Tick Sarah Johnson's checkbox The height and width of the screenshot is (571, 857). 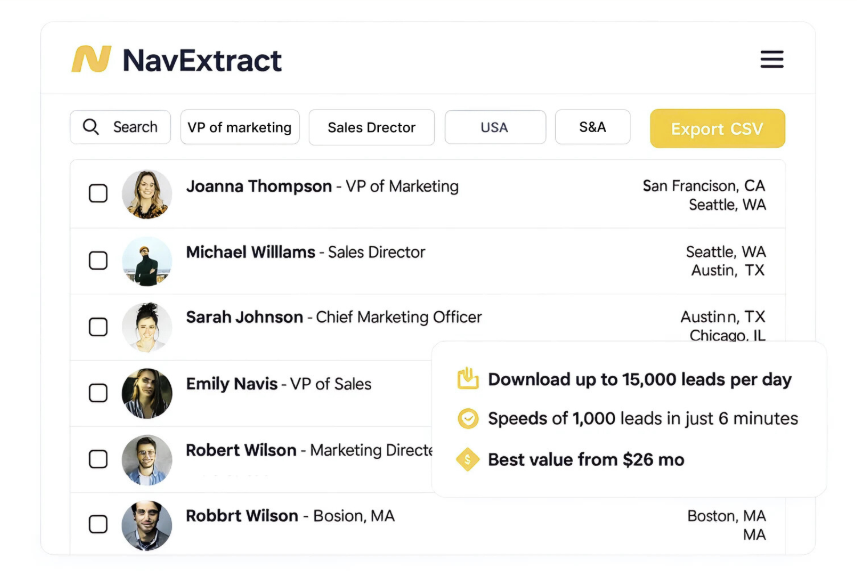[x=98, y=327]
